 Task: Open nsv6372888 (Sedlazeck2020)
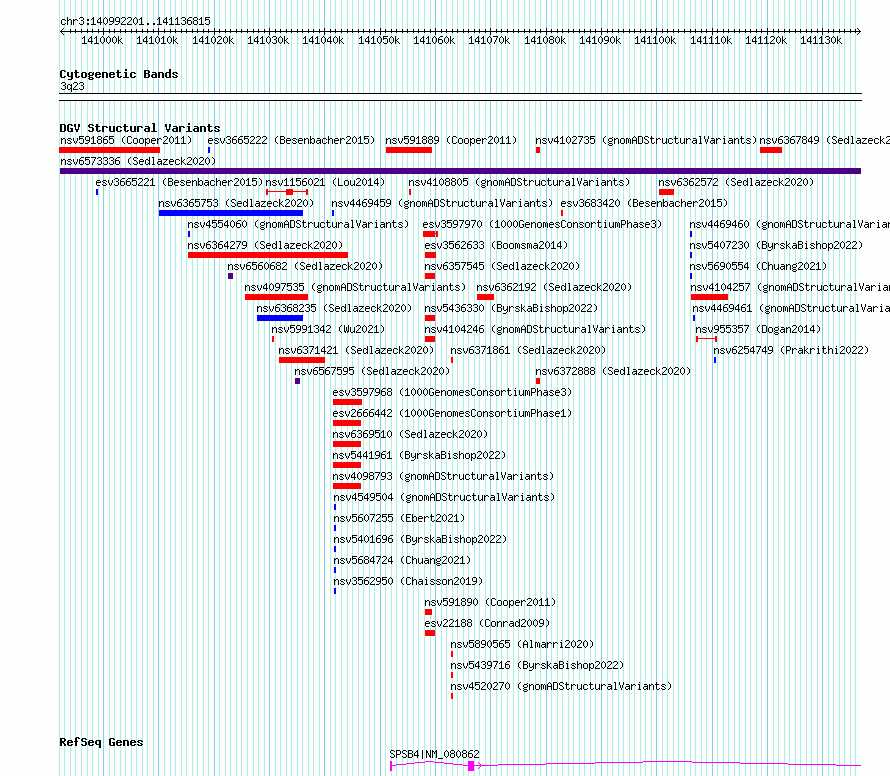tap(613, 371)
